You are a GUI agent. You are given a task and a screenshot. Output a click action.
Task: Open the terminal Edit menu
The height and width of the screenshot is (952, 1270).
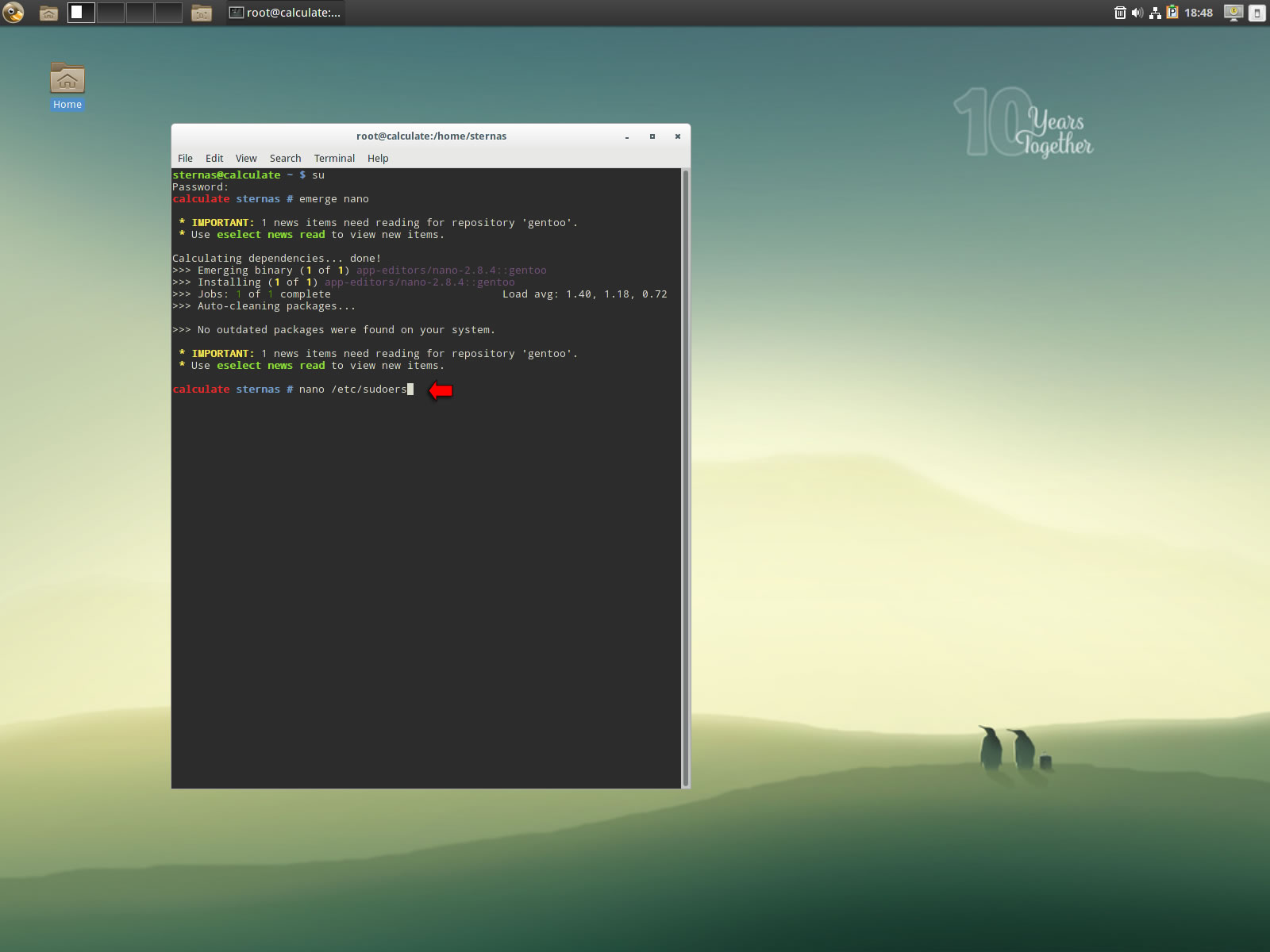click(214, 159)
